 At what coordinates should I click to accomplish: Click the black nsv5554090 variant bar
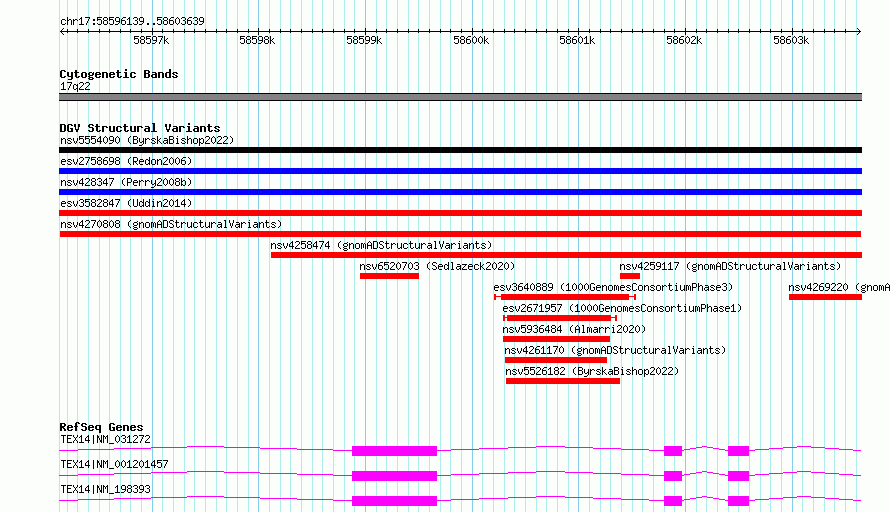click(x=460, y=150)
